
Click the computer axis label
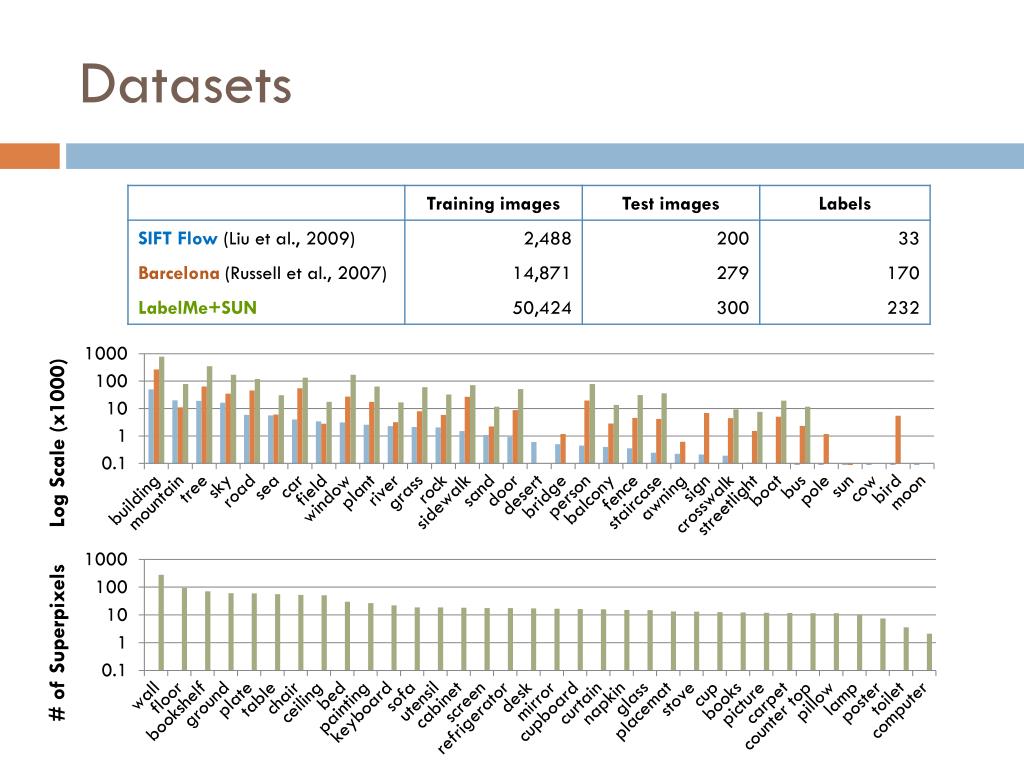[x=900, y=711]
